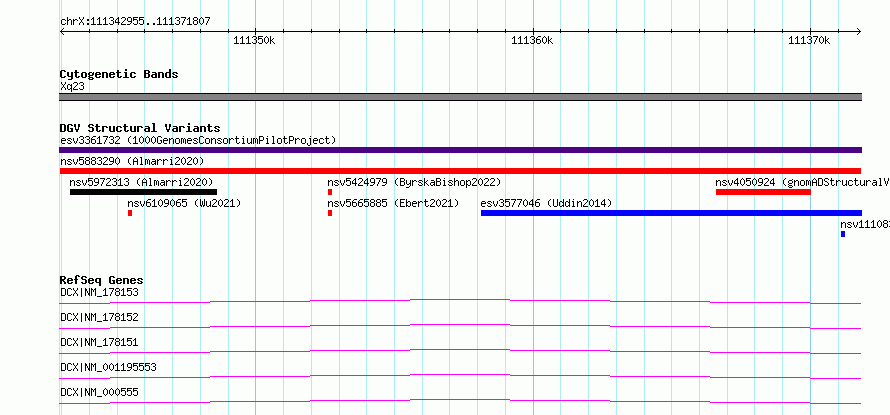Click the 111350k ruler tick label
890x415 pixels.
tap(254, 41)
